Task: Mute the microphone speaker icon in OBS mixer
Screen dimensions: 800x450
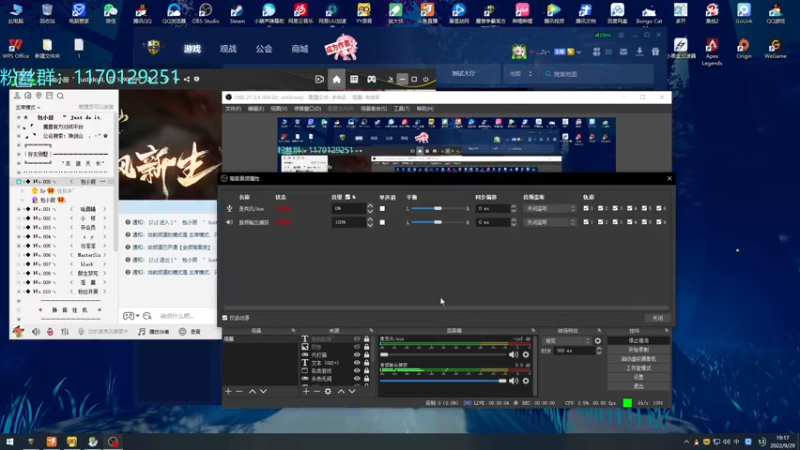Action: [514, 354]
